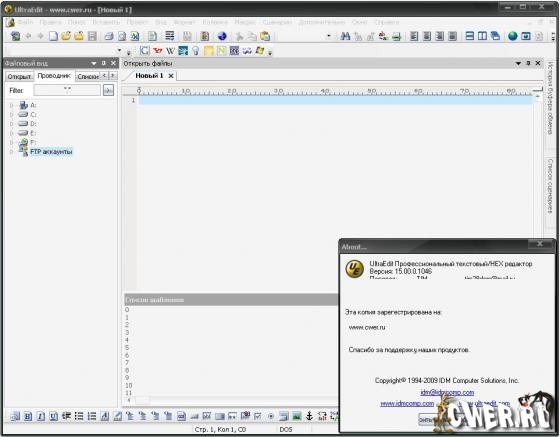Click the Tile vertically window icon

click(x=482, y=36)
